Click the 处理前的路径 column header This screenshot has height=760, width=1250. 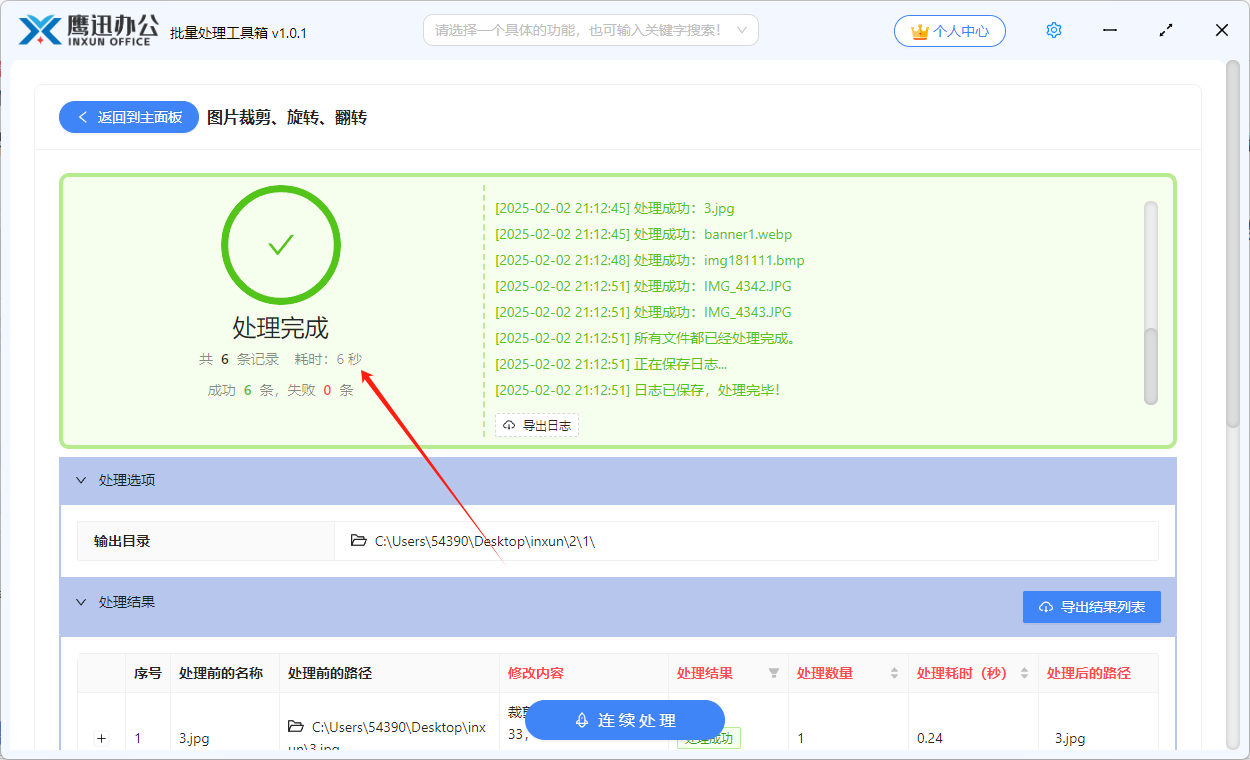click(330, 673)
